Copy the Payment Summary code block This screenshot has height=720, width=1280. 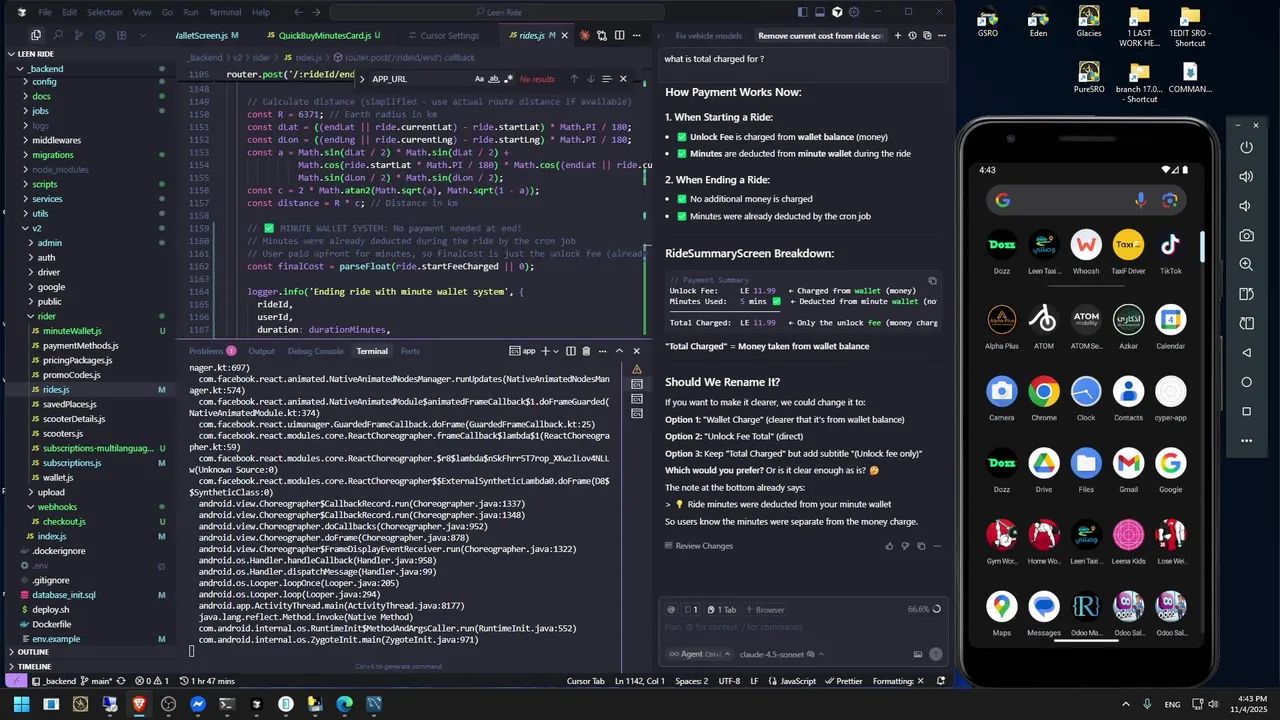(x=932, y=281)
